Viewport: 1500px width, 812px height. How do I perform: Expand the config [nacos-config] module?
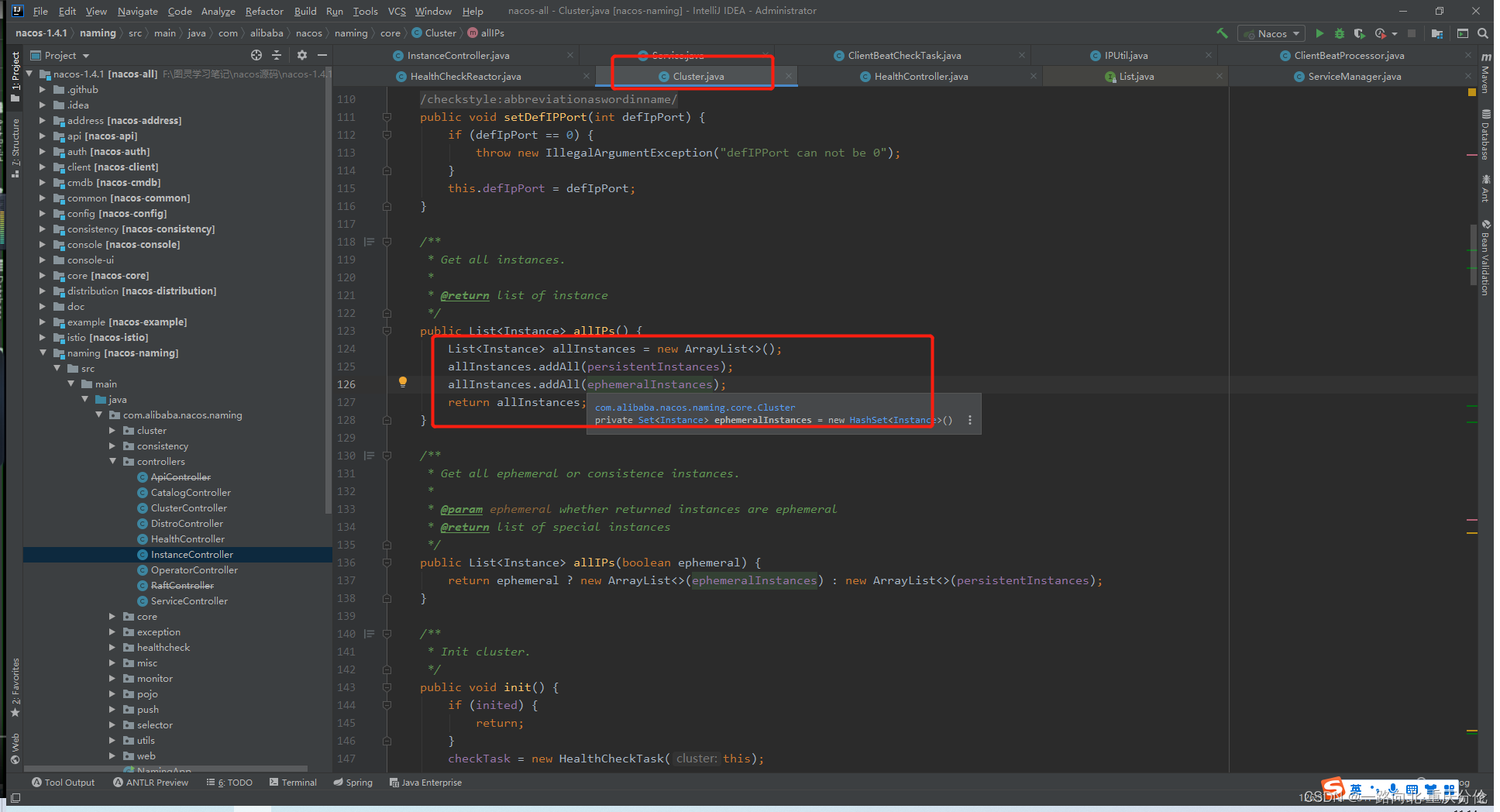tap(43, 213)
